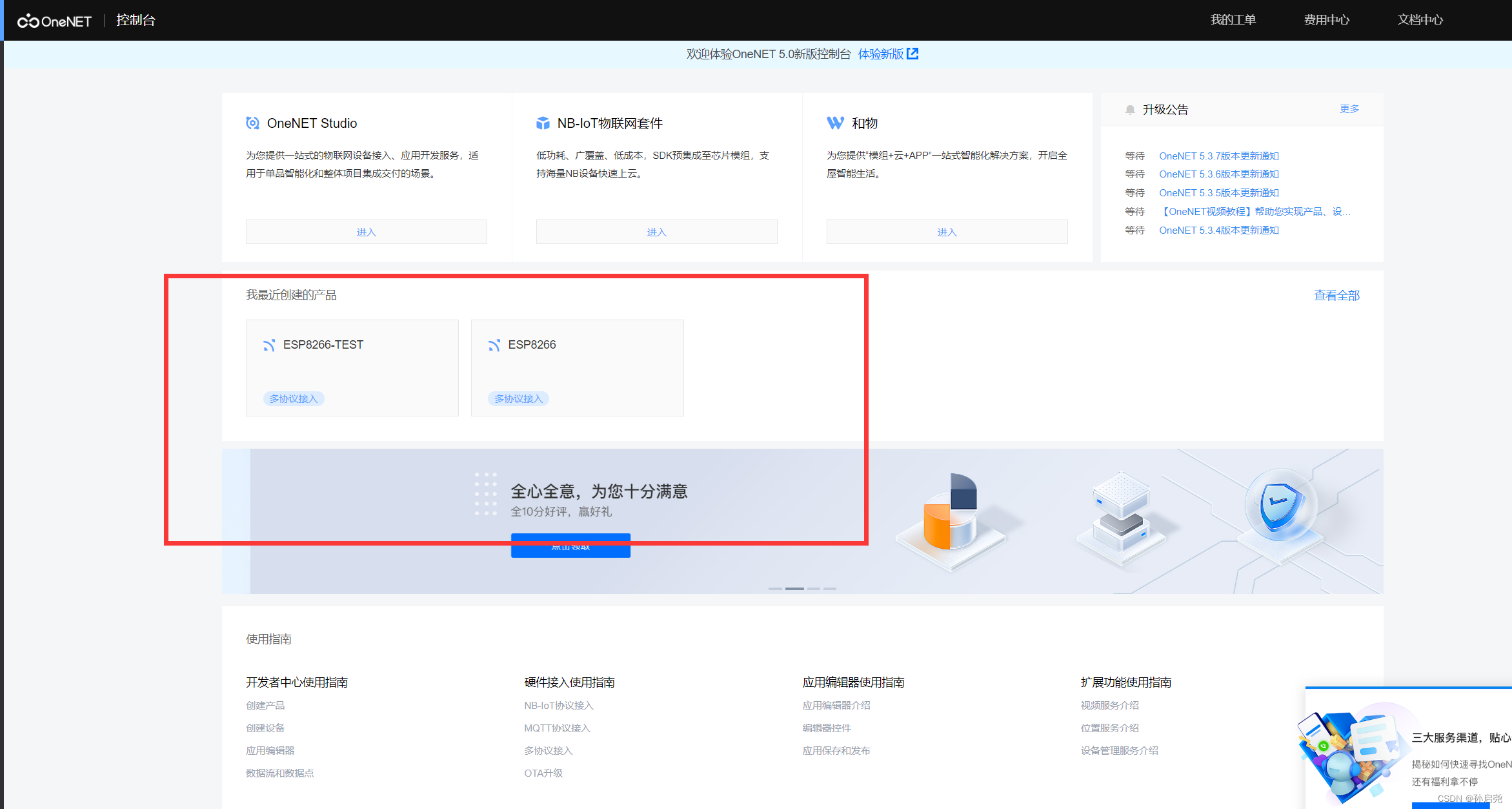This screenshot has height=809, width=1512.
Task: Click the OneNET Studio card icon
Action: [252, 123]
